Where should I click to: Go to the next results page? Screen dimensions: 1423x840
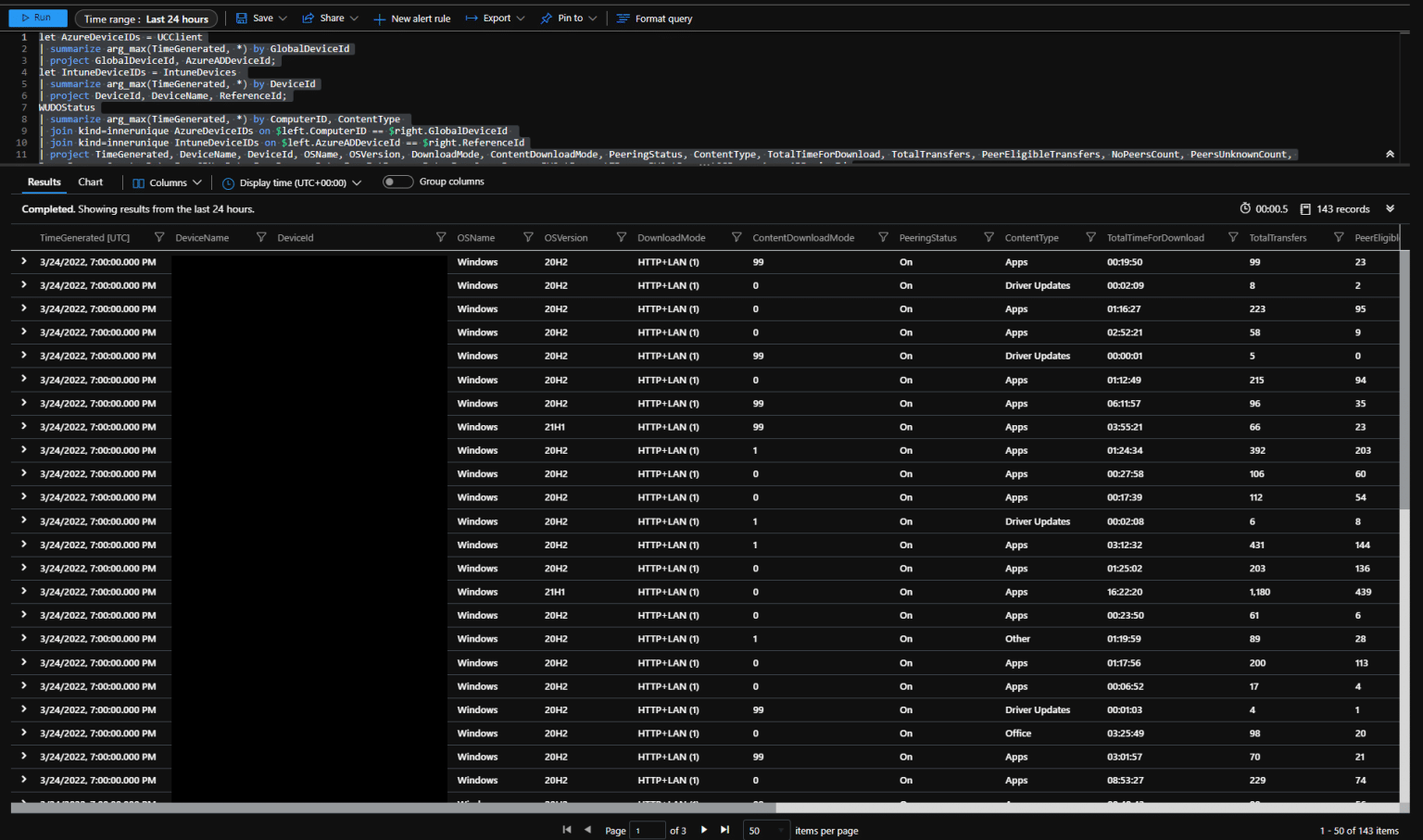tap(704, 830)
